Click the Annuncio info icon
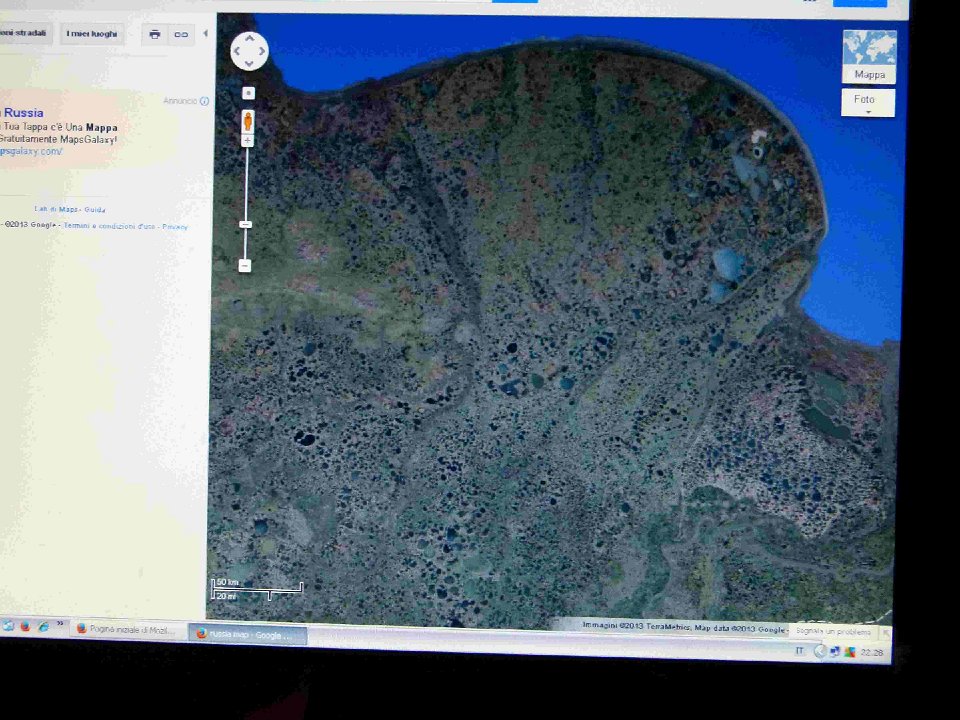The image size is (960, 720). (204, 101)
